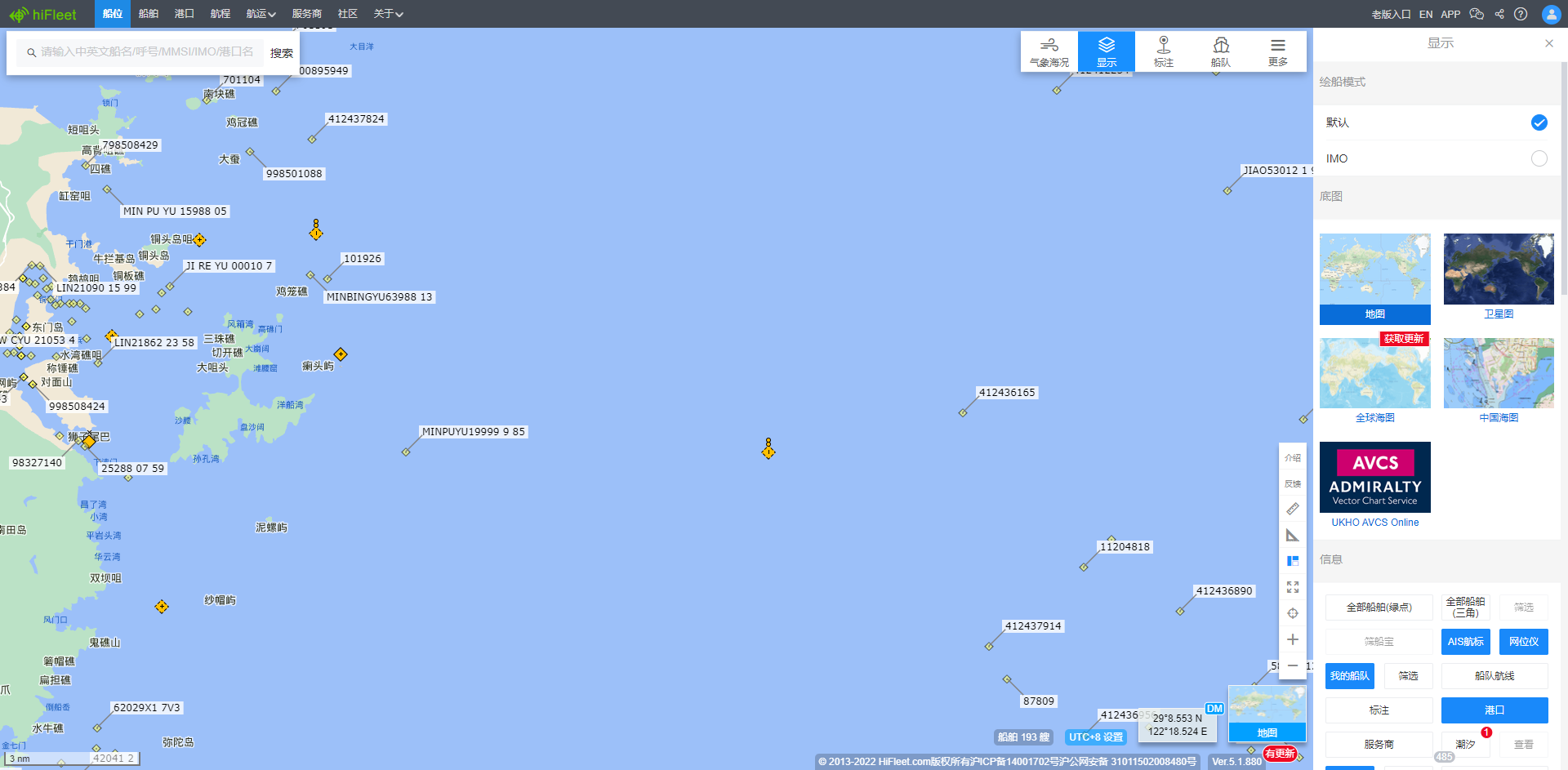Switch language with EN link

1426,14
